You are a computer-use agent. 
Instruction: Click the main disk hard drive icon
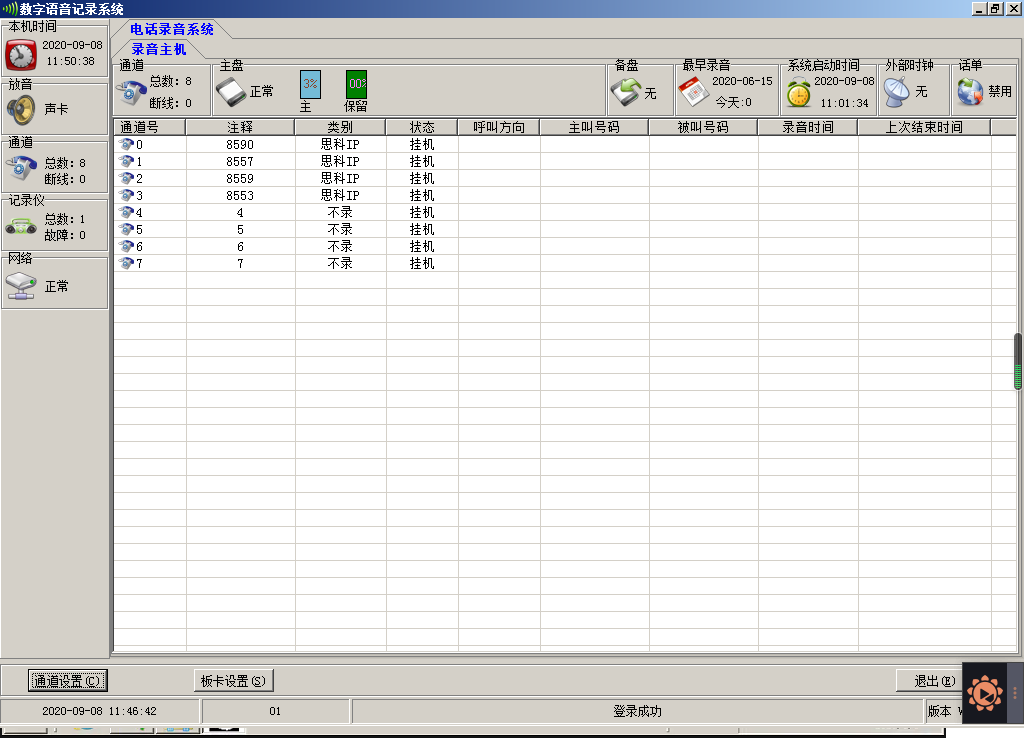point(231,92)
